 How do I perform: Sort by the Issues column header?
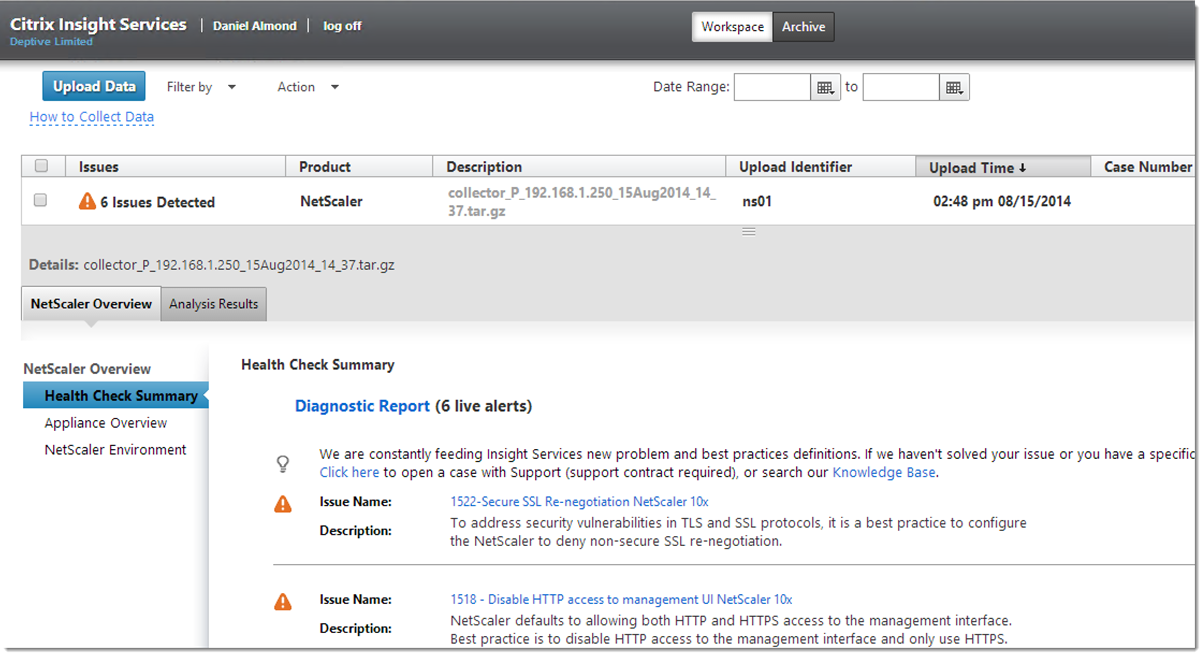176,167
